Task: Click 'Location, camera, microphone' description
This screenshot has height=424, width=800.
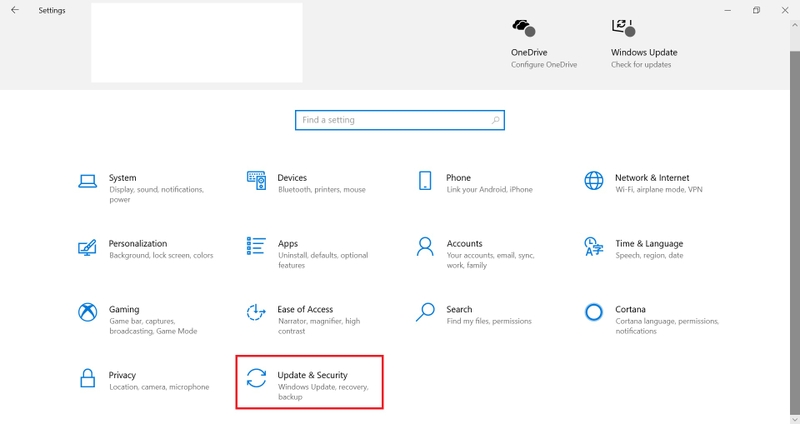Action: pyautogui.click(x=159, y=387)
